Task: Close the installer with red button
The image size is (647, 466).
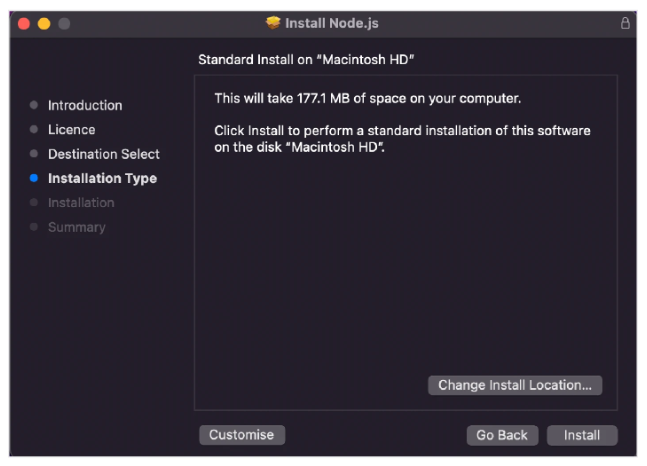Action: click(x=24, y=23)
